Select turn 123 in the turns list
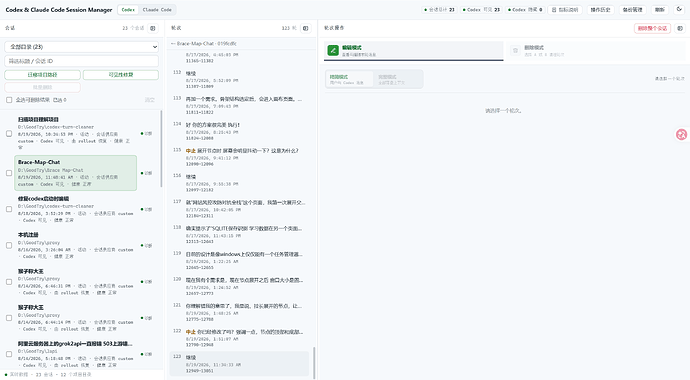Screen dimensions: 690x380 click(239, 364)
